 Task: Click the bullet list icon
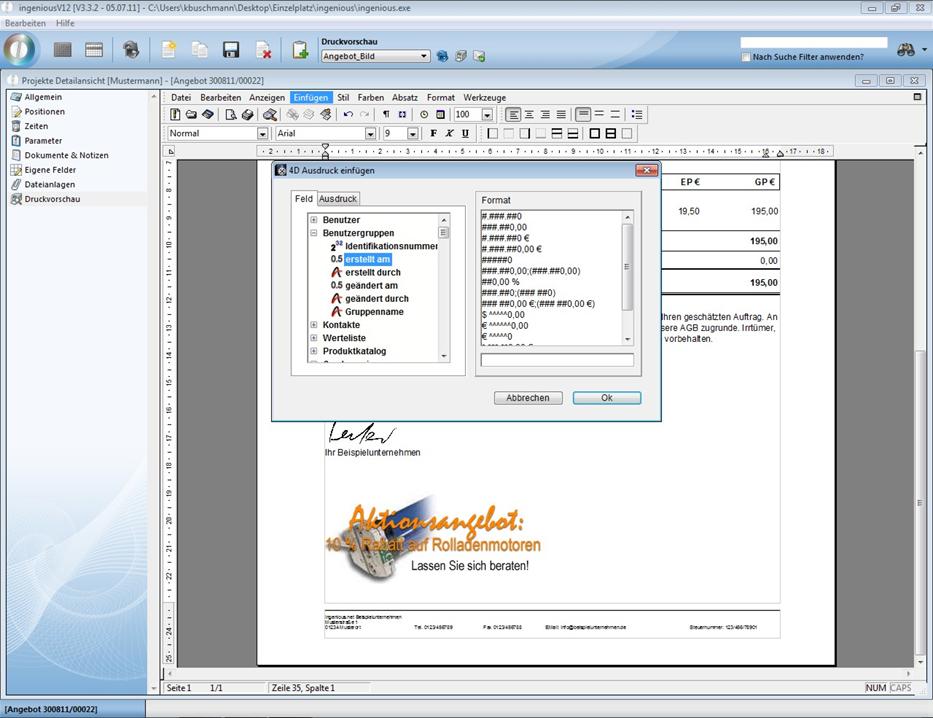[x=637, y=115]
